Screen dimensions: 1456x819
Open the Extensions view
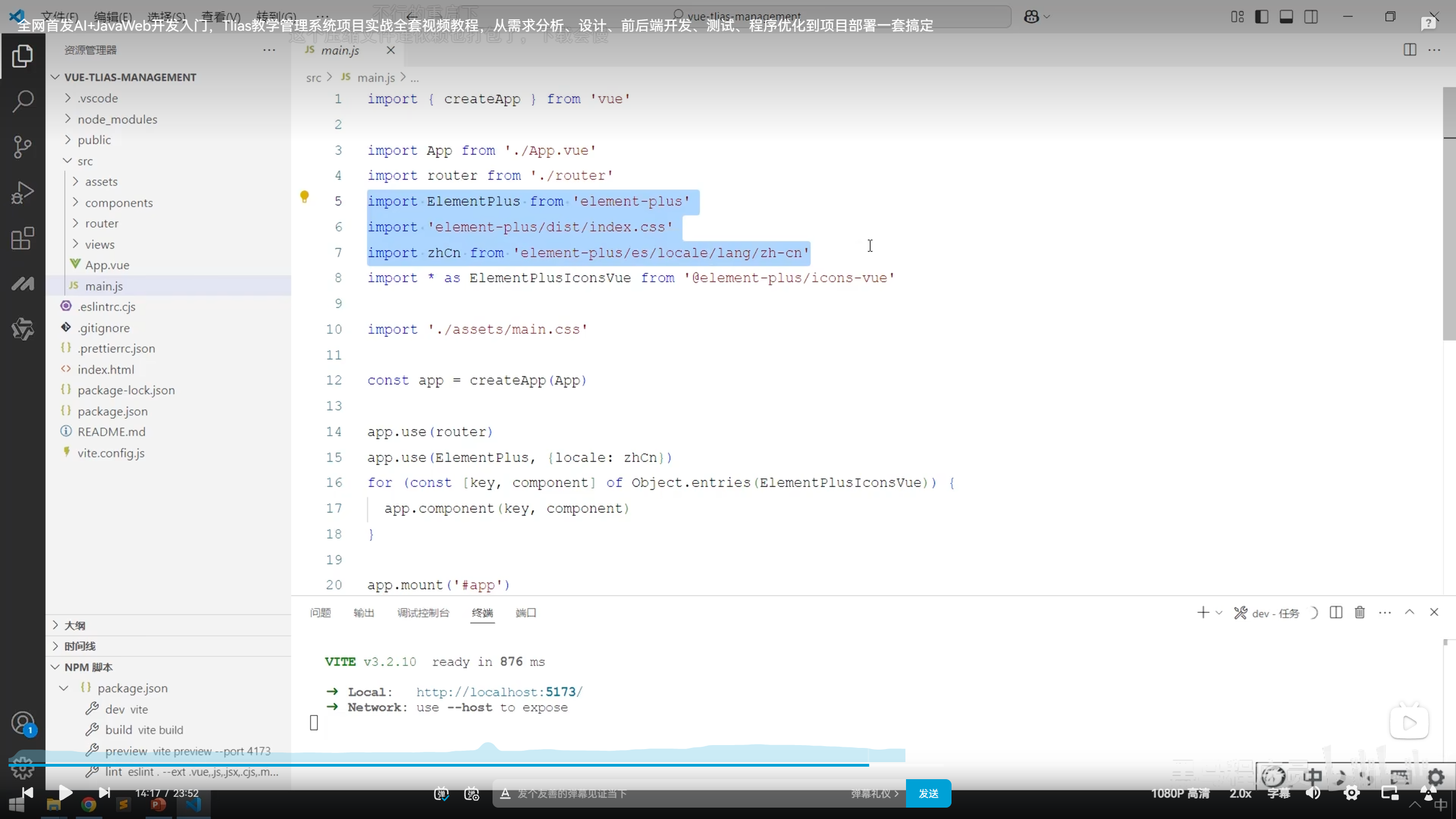tap(23, 238)
